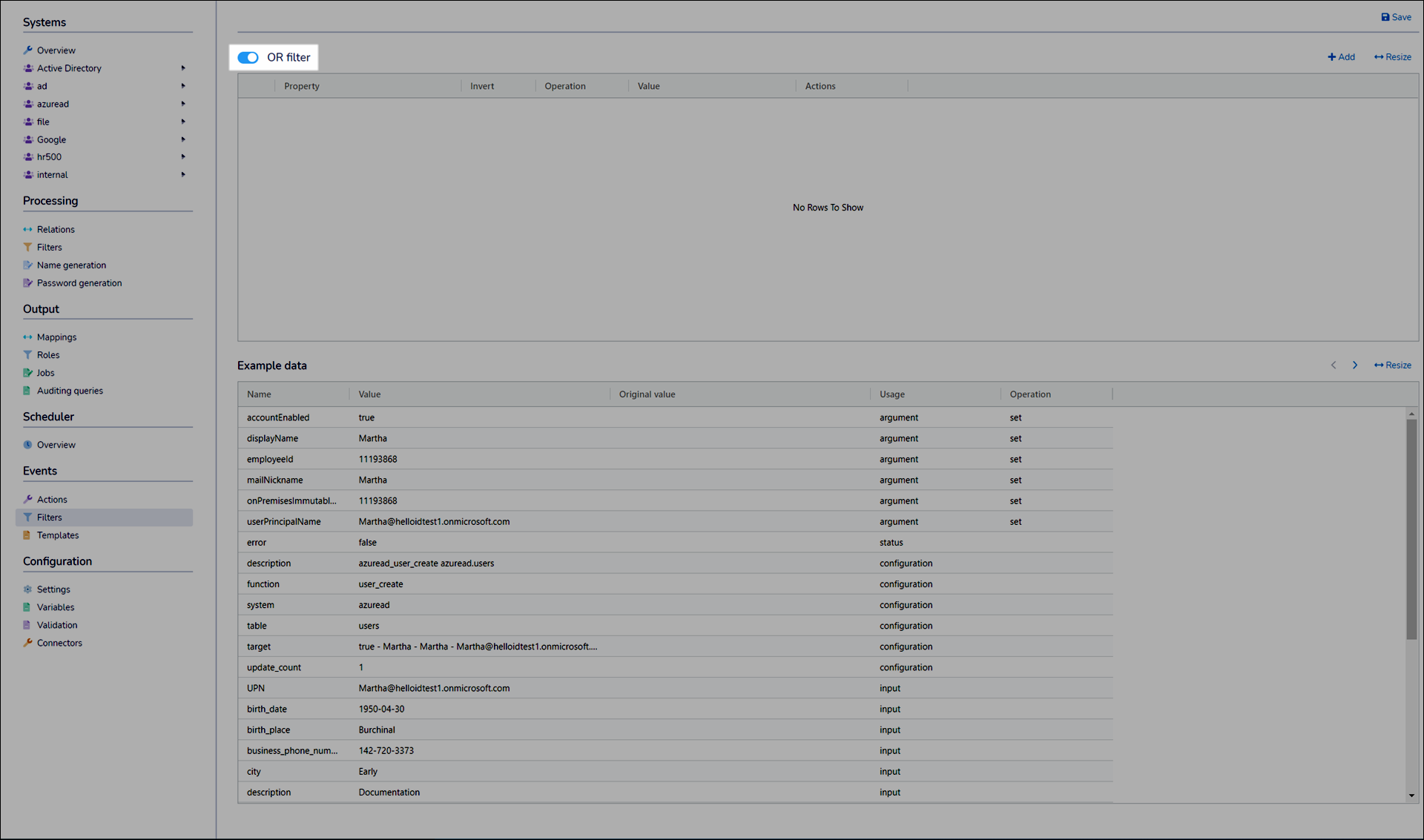Open Relations under Processing
Viewport: 1424px width, 840px height.
click(x=56, y=229)
